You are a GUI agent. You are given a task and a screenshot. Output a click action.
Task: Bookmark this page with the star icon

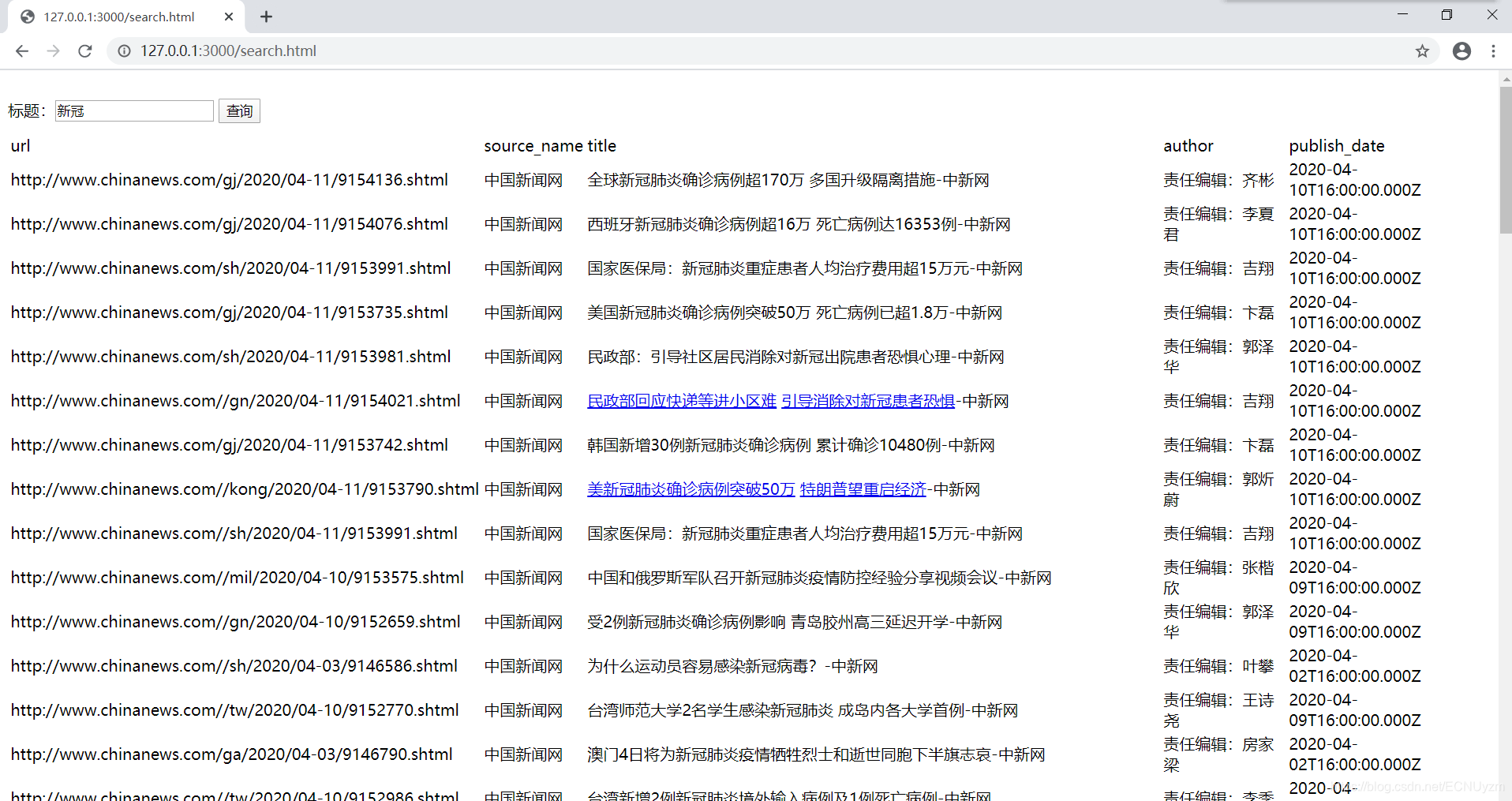(x=1422, y=51)
